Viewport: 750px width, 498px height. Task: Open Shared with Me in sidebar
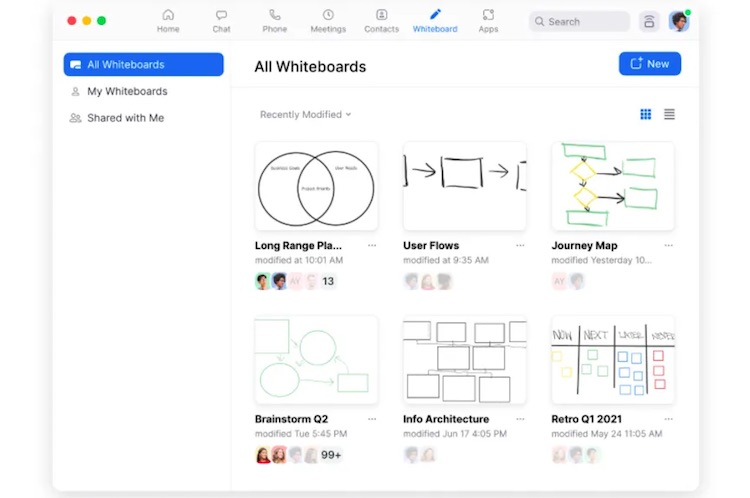[125, 118]
